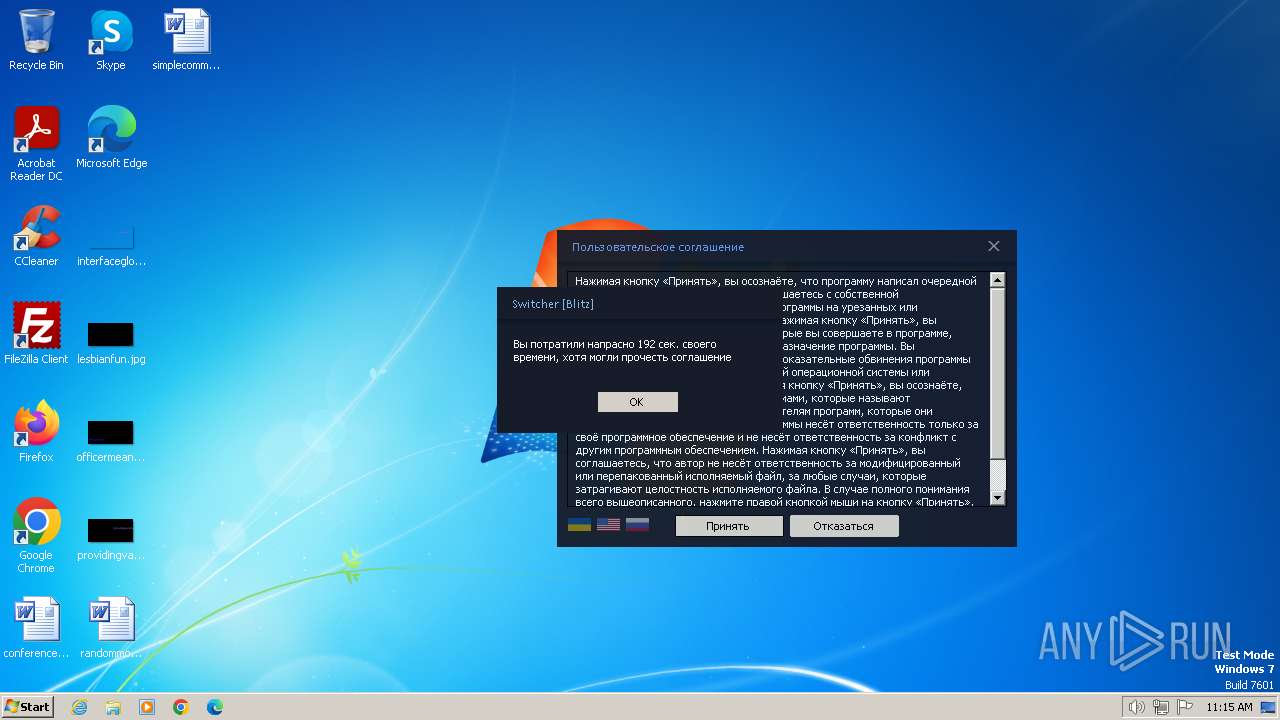Select the lesbianfun.jpg desktop file
The height and width of the screenshot is (720, 1280).
111,342
